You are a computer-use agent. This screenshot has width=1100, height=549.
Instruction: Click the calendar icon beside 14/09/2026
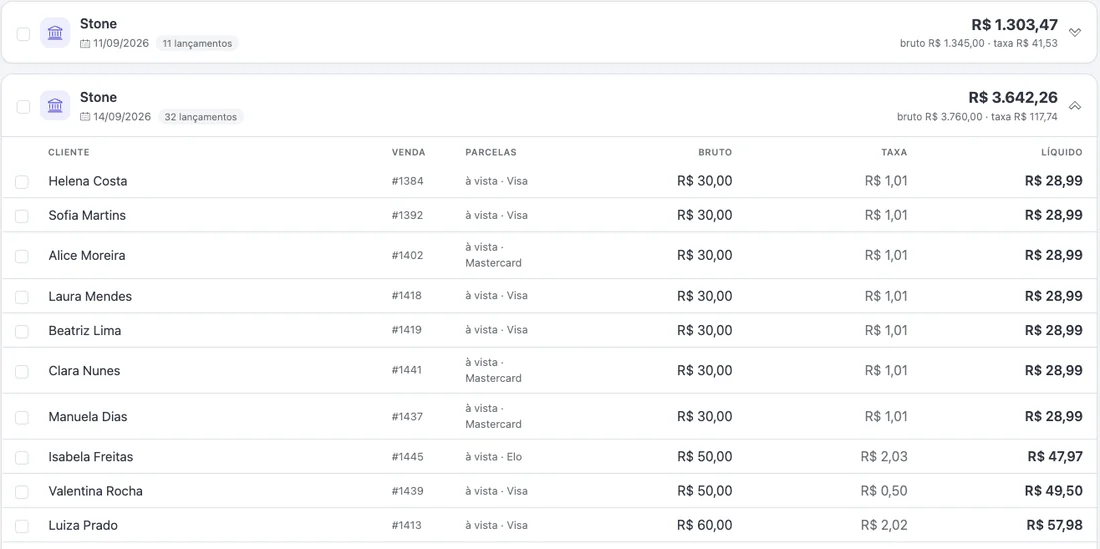pos(85,117)
